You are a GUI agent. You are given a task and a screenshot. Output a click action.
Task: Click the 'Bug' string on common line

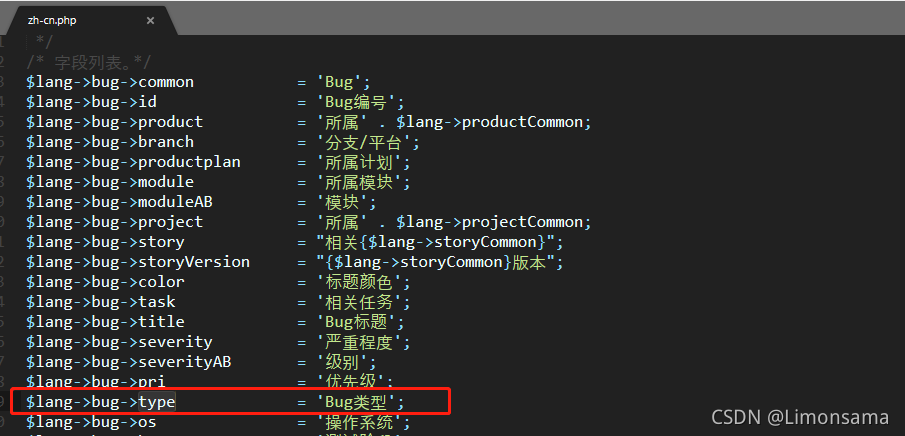point(339,82)
